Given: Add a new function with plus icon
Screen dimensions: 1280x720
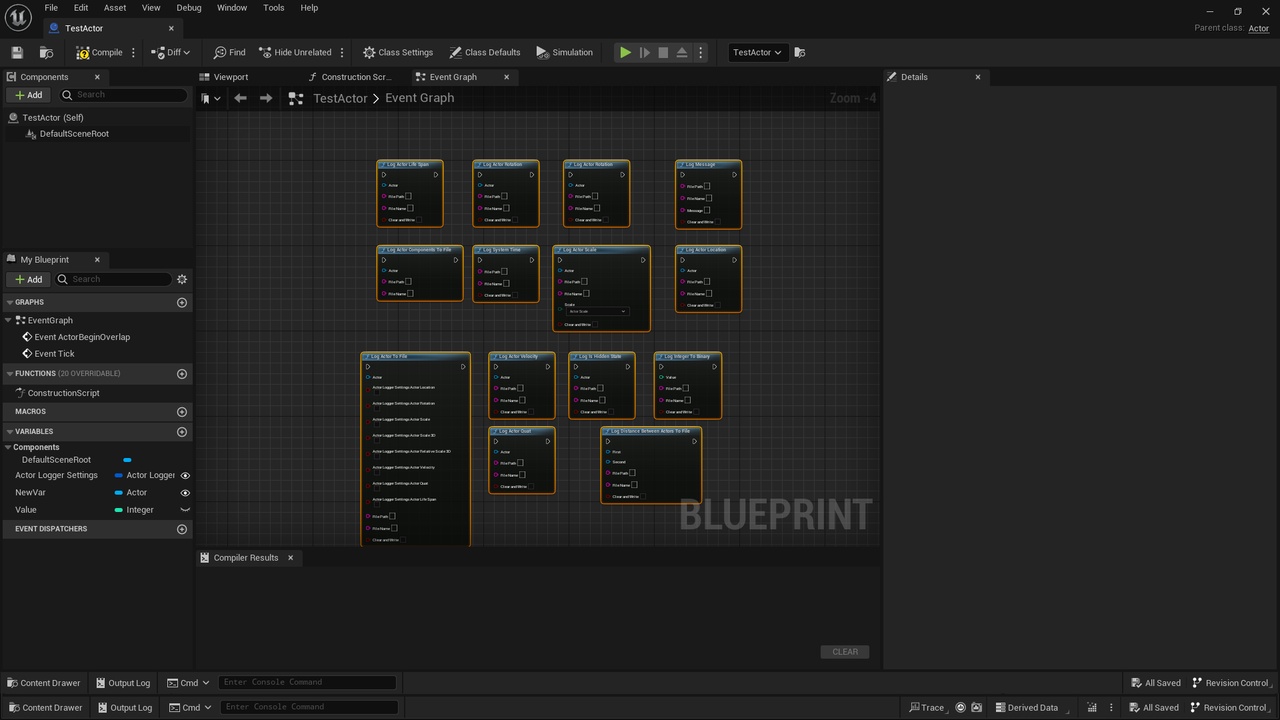Looking at the screenshot, I should click(182, 374).
